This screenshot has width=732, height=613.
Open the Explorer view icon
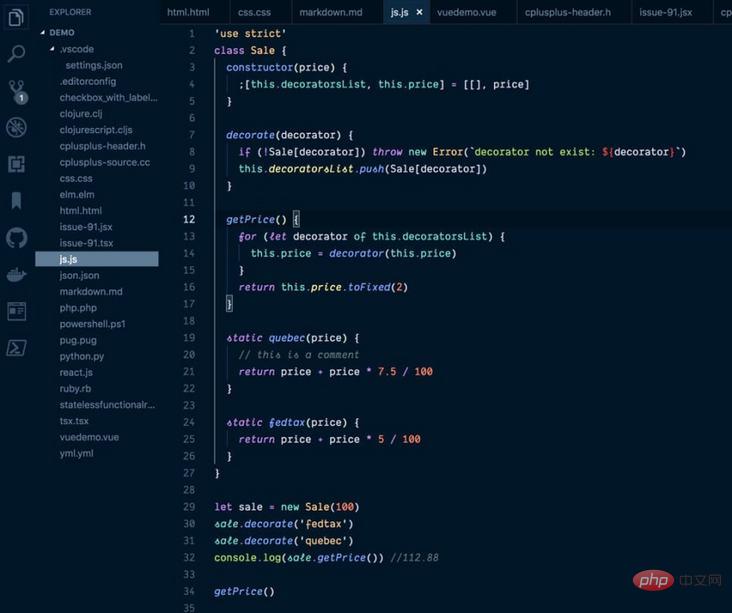pos(16,17)
